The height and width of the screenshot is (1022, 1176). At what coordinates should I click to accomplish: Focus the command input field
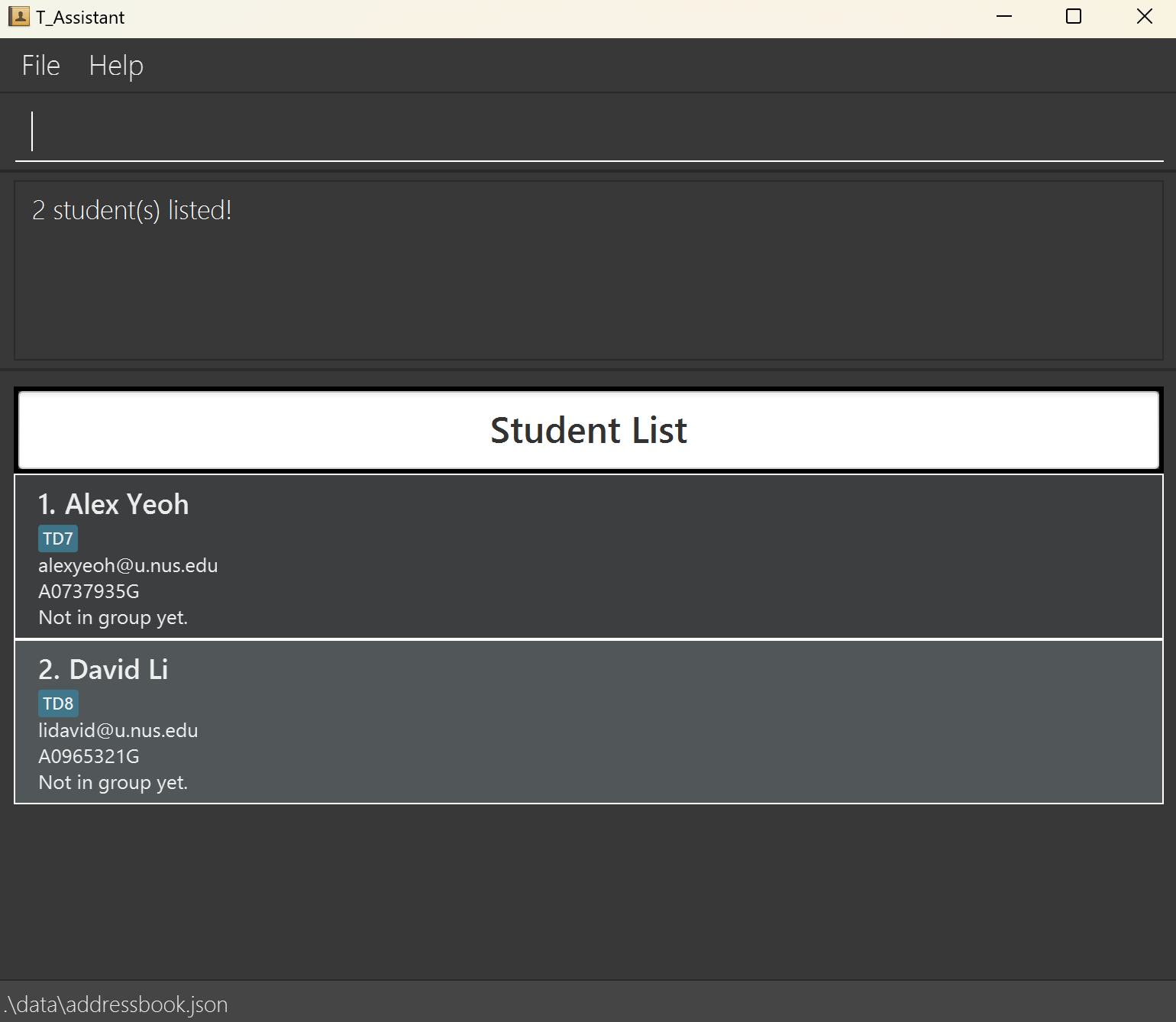pyautogui.click(x=588, y=131)
